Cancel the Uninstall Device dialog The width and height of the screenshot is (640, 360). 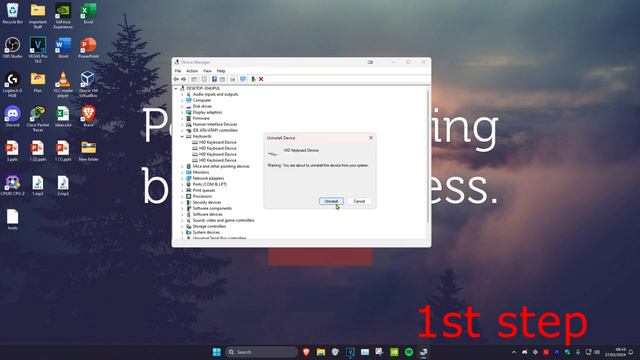point(359,201)
